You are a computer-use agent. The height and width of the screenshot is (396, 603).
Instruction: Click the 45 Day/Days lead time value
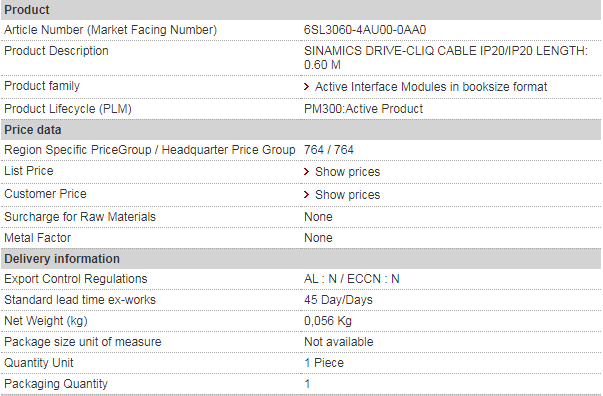point(338,300)
